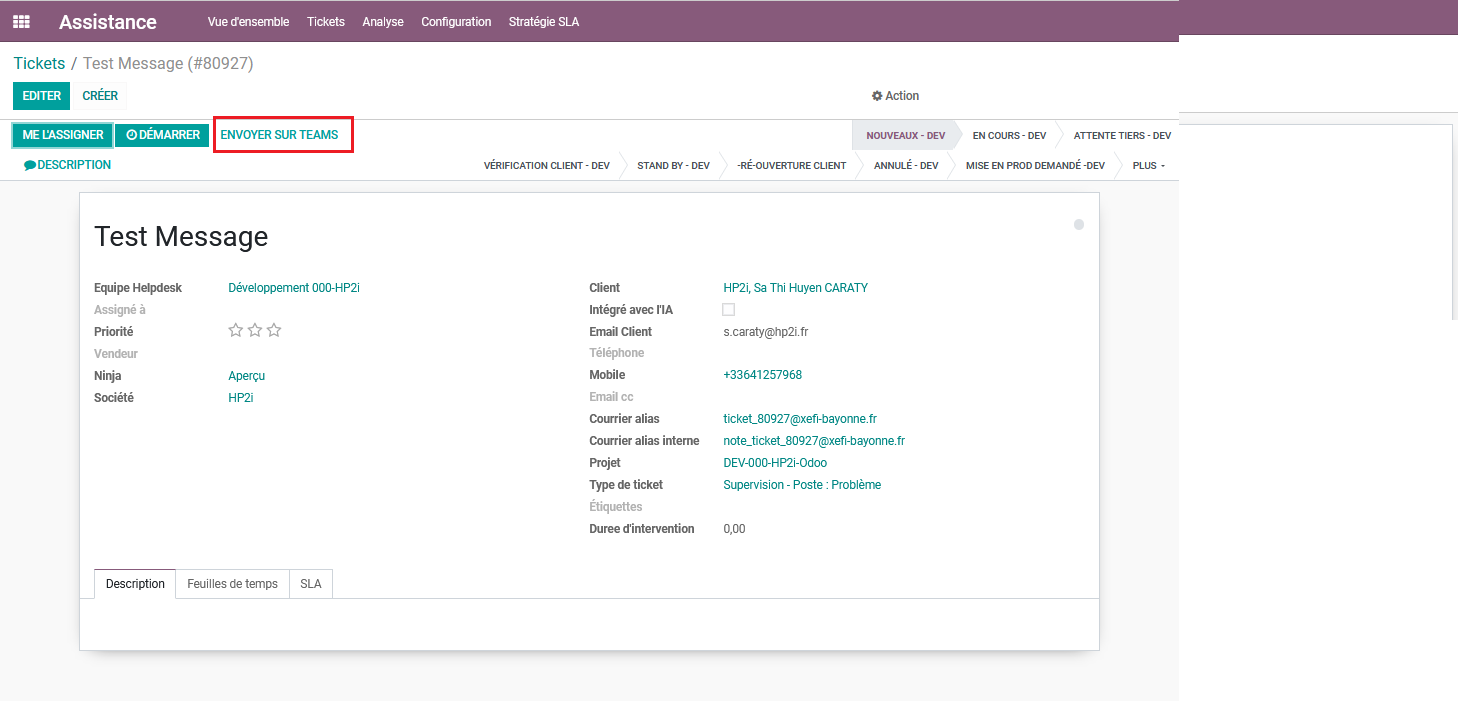Click mobile number +33641257968
This screenshot has width=1458, height=701.
(x=762, y=375)
